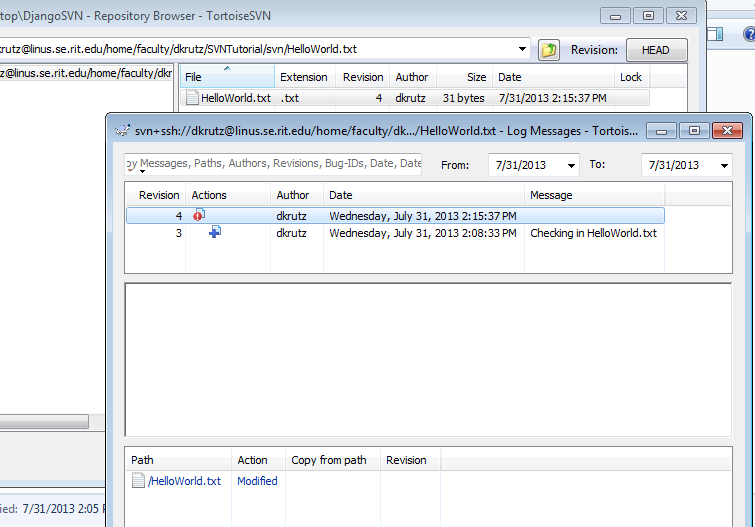Click /HelloWorld.txt changed path entry

point(184,481)
